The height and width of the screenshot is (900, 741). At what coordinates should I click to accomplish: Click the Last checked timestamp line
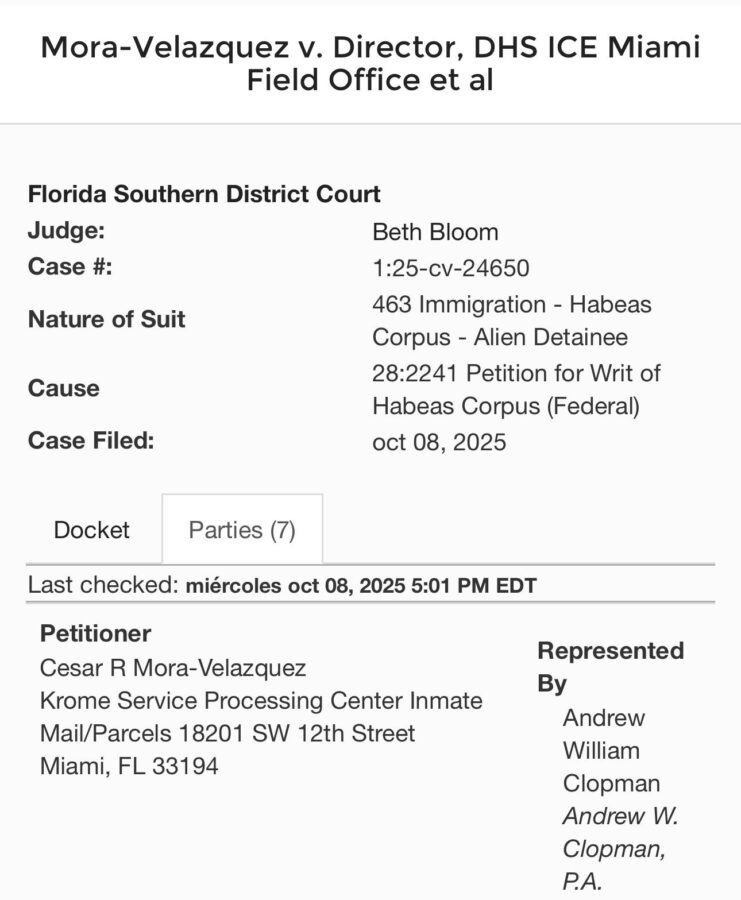coord(282,586)
